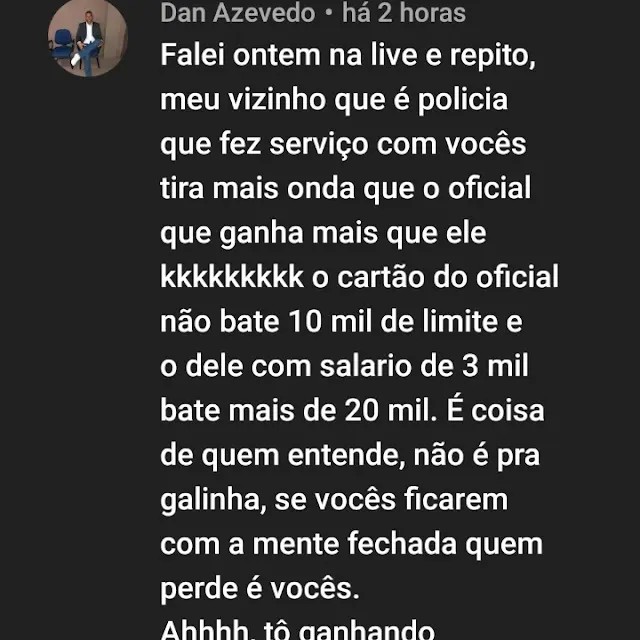Click the line 'com a mente fechada quem'

pos(351,545)
